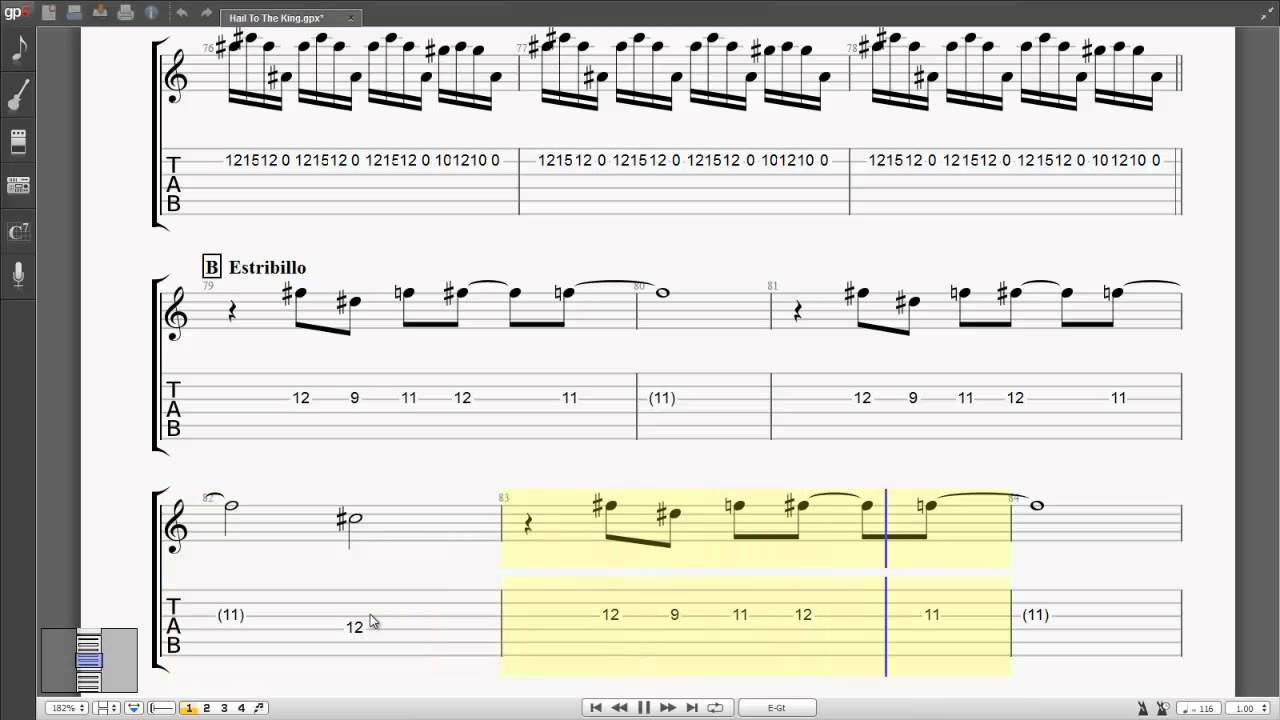Click the E-Gt track button
This screenshot has height=720, width=1280.
click(777, 708)
